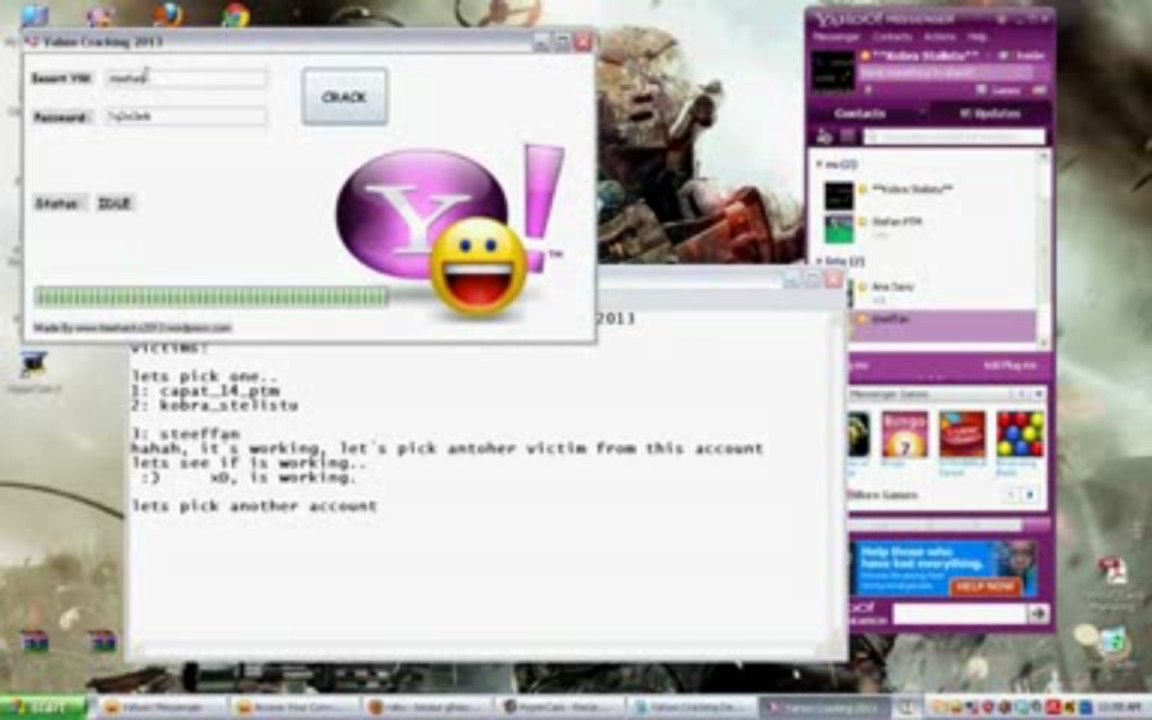1152x720 pixels.
Task: Click the Chrome desktop icon
Action: pos(235,13)
